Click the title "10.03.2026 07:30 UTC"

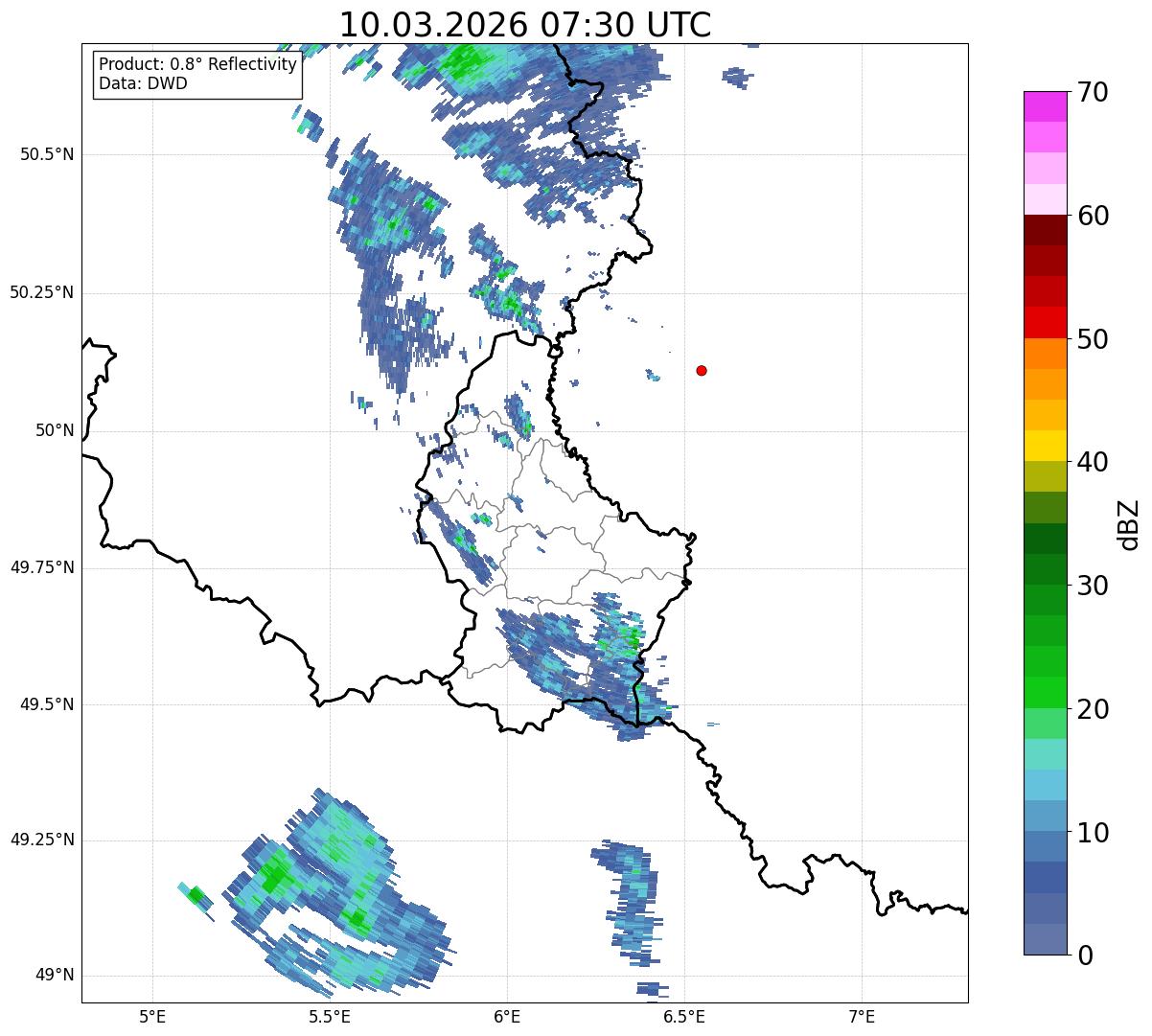(x=525, y=24)
